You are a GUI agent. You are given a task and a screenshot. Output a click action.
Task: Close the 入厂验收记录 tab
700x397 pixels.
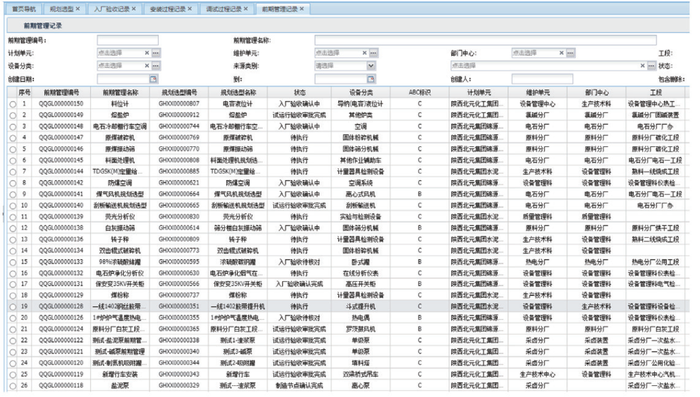[x=133, y=8]
